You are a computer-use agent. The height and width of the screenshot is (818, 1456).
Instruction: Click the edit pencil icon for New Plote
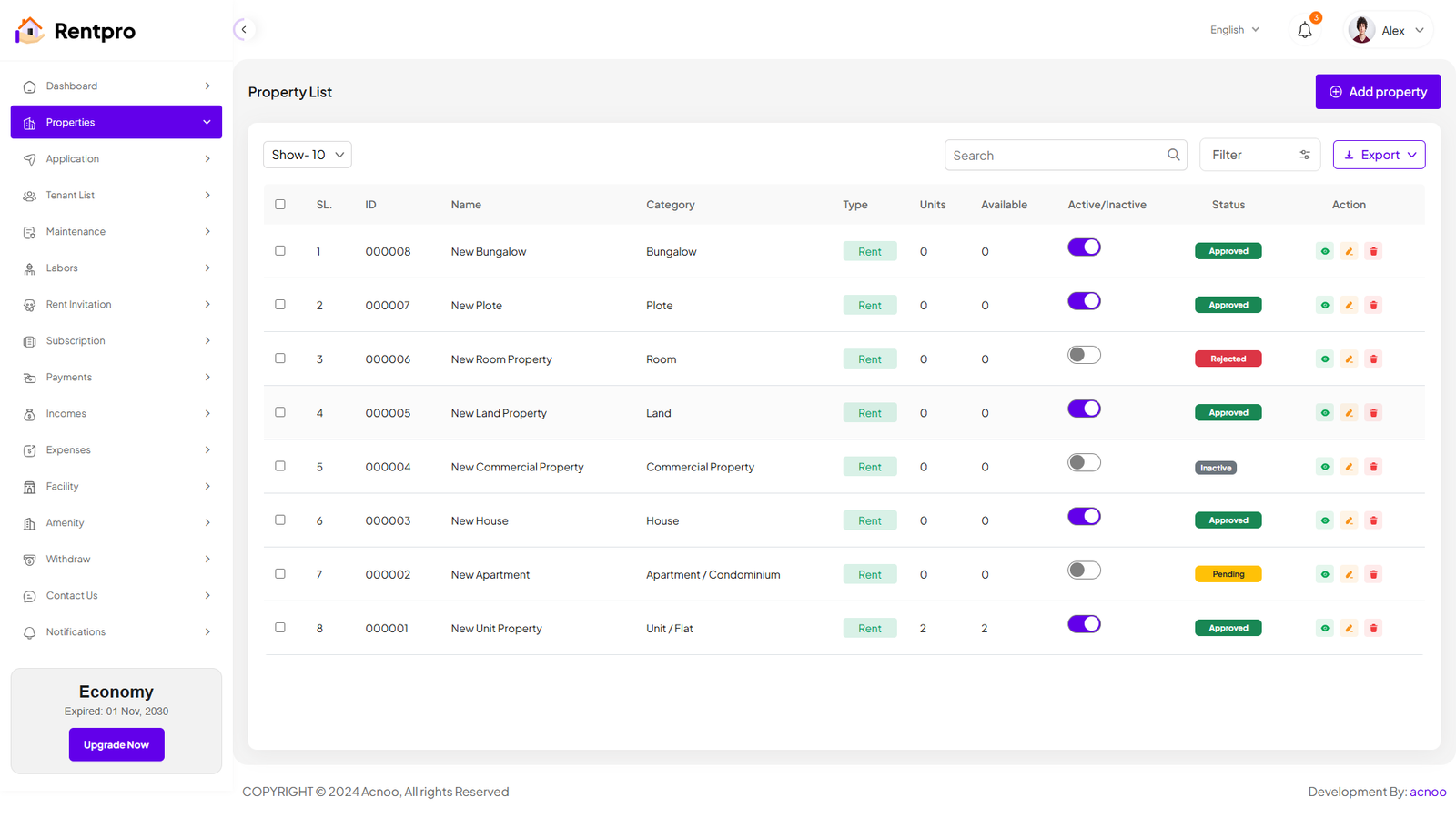point(1349,306)
